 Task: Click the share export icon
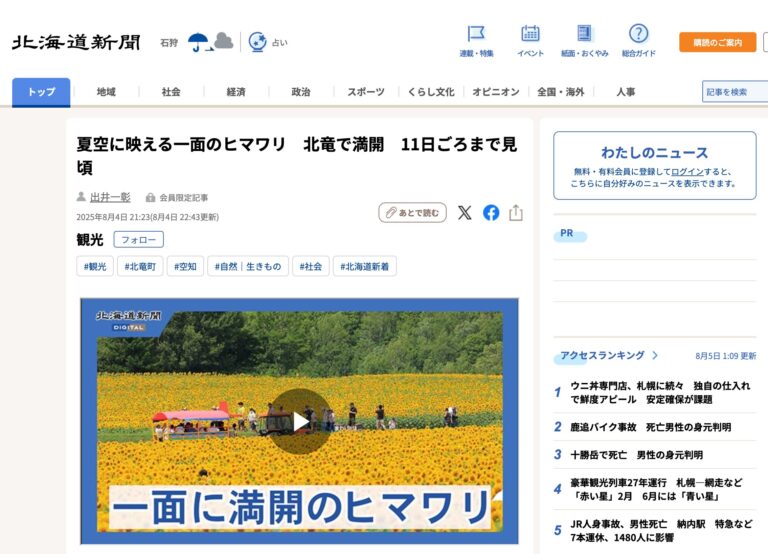point(516,212)
